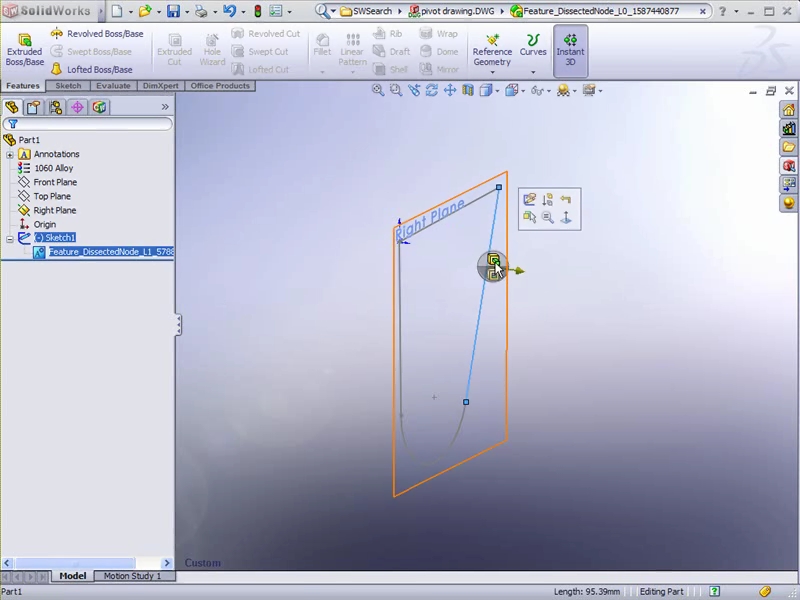Save the document
The height and width of the screenshot is (600, 800).
(173, 11)
